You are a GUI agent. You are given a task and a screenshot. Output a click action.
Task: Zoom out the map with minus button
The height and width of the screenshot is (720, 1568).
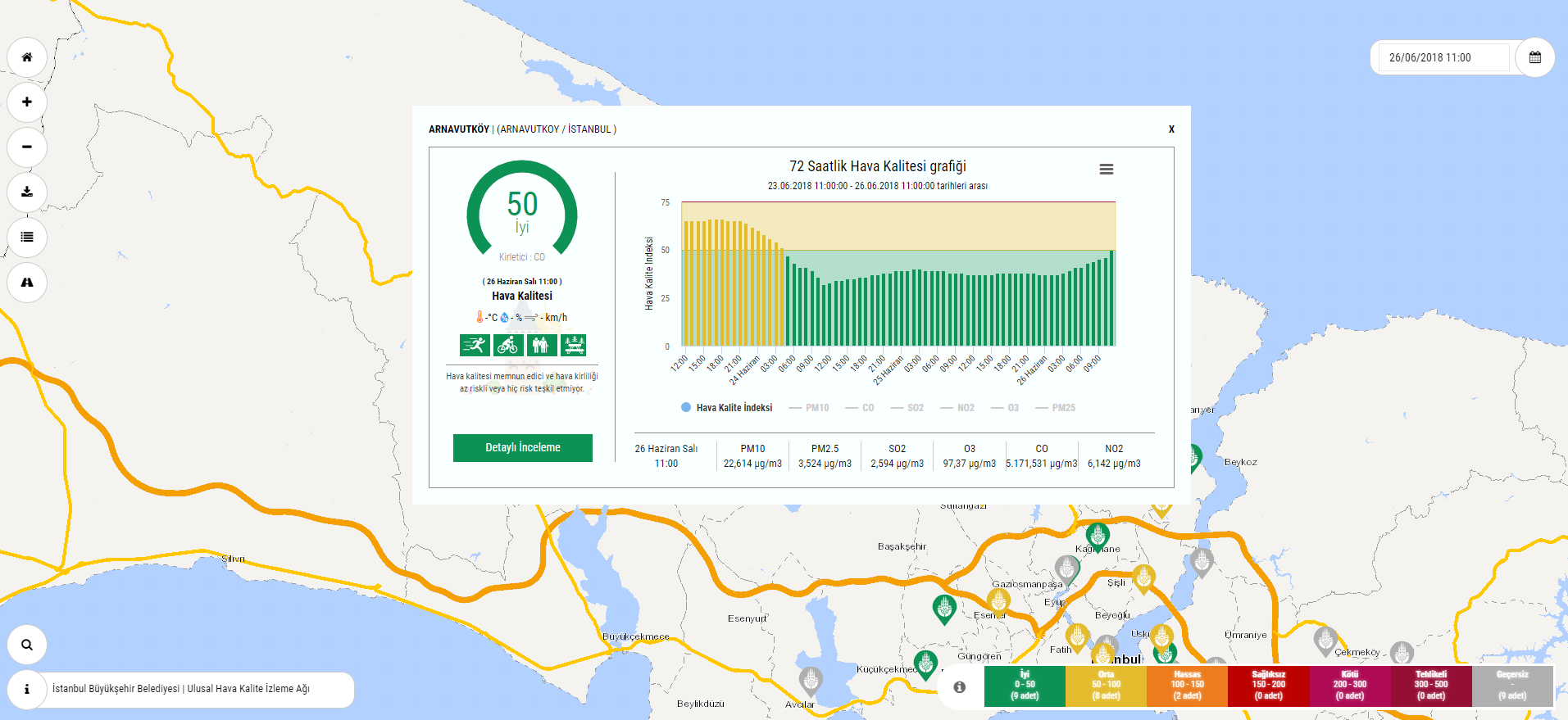(27, 147)
